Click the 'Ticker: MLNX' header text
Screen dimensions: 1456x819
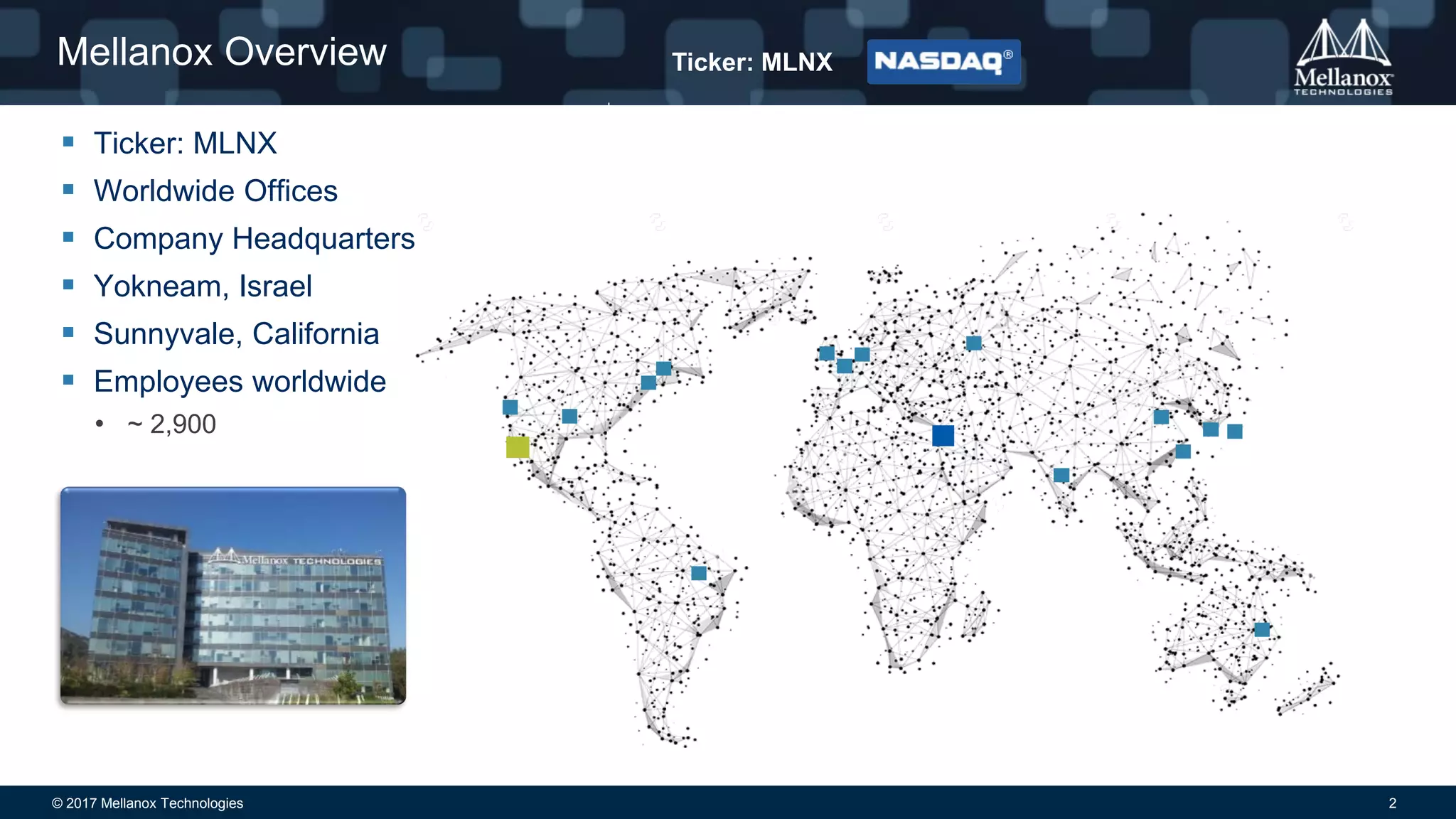(752, 63)
